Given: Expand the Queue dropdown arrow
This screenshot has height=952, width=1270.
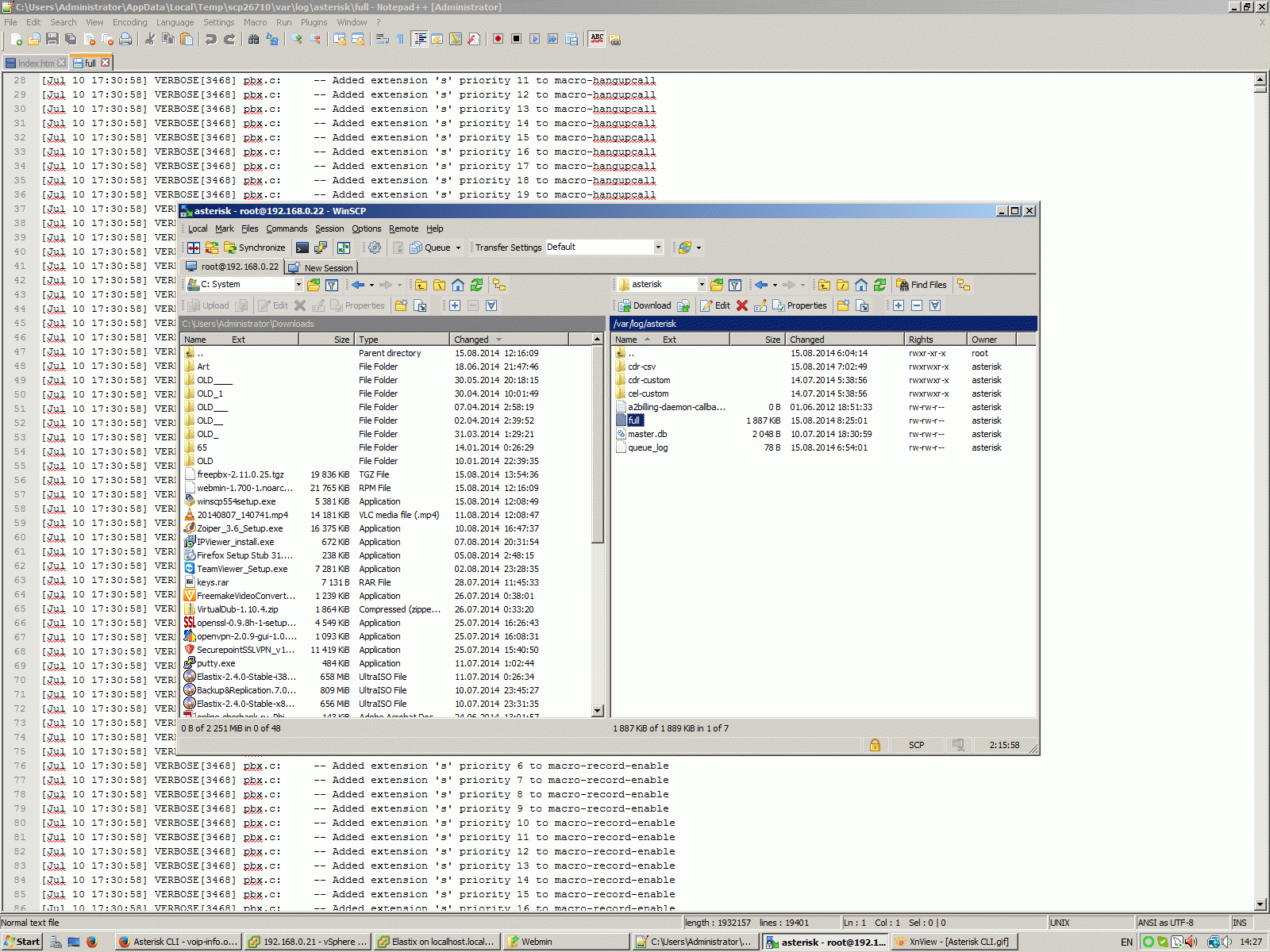Looking at the screenshot, I should [458, 248].
